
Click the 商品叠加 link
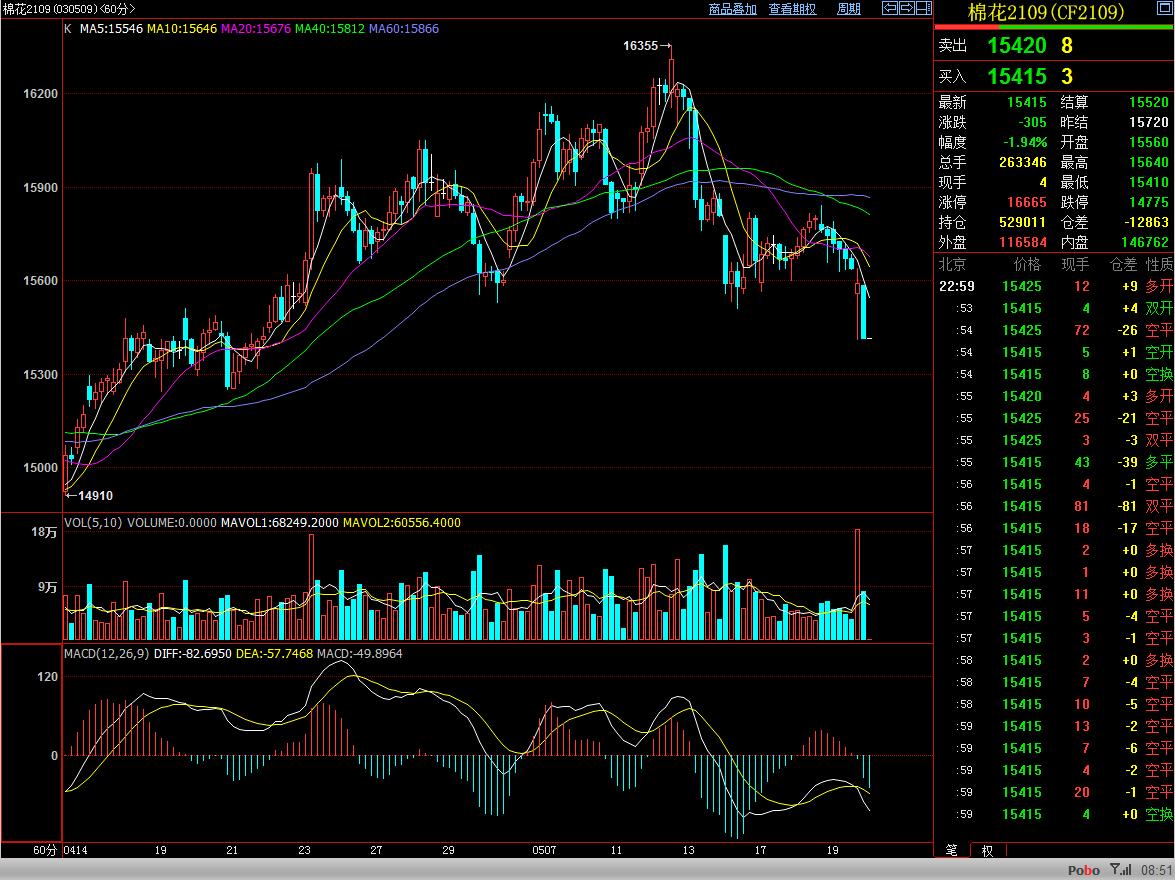point(732,9)
